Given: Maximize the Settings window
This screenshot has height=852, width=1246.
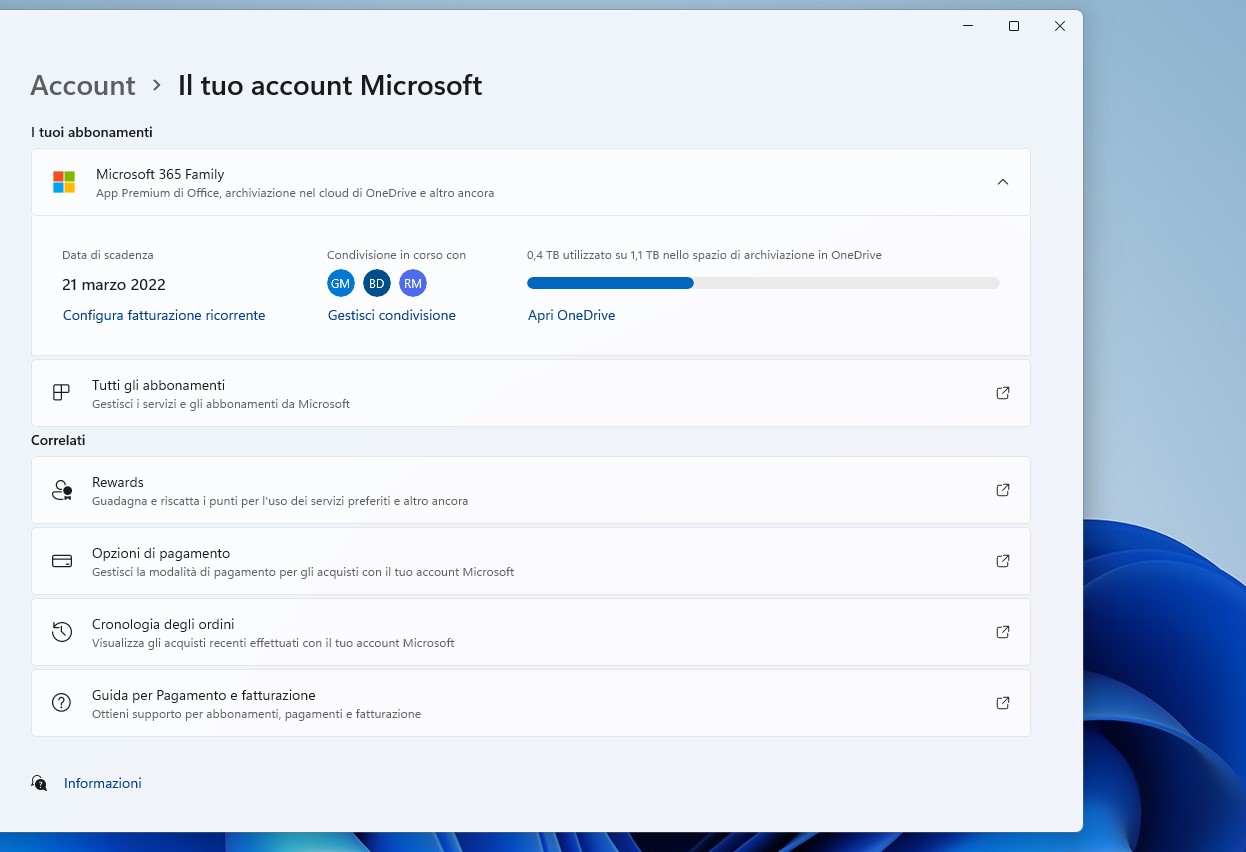Looking at the screenshot, I should (x=1014, y=26).
